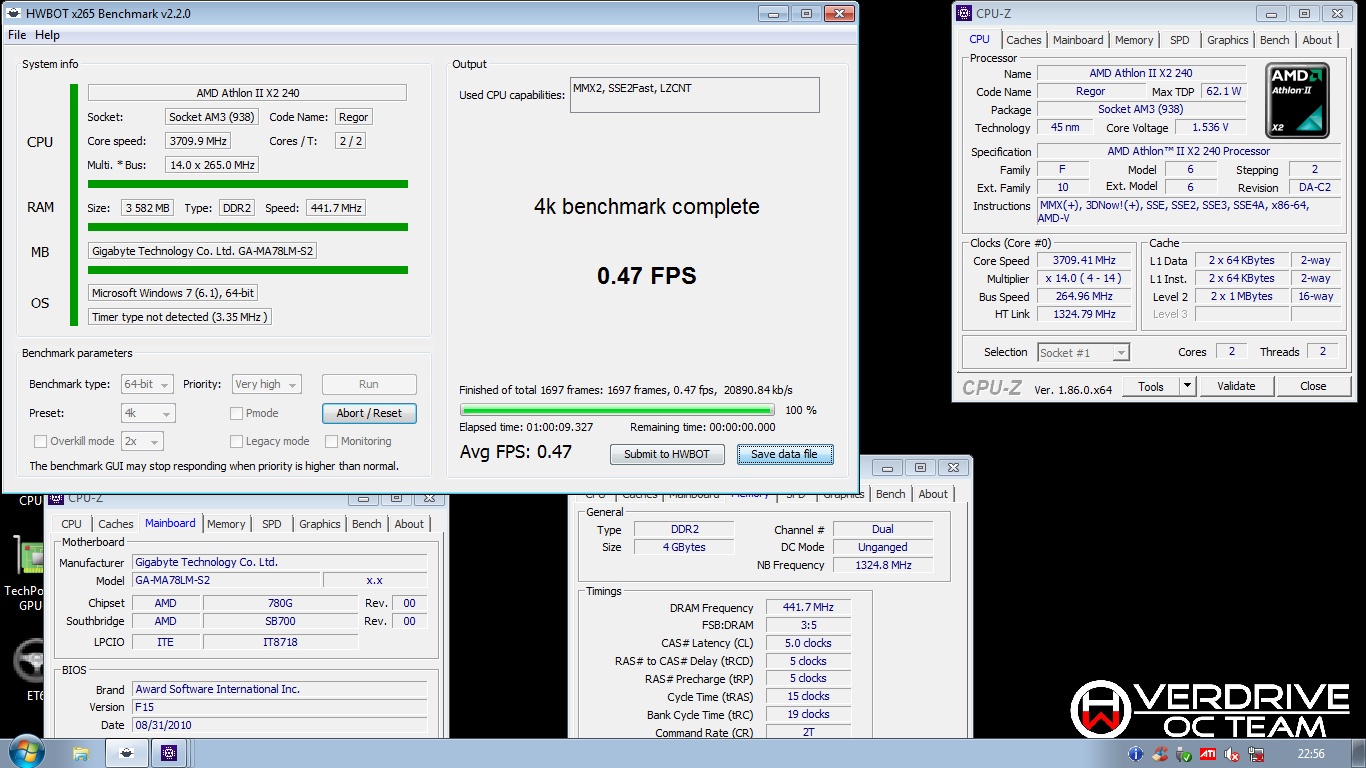The image size is (1366, 768).
Task: Switch to the Caches tab in CPU-Z CPU window
Action: pyautogui.click(x=1024, y=40)
